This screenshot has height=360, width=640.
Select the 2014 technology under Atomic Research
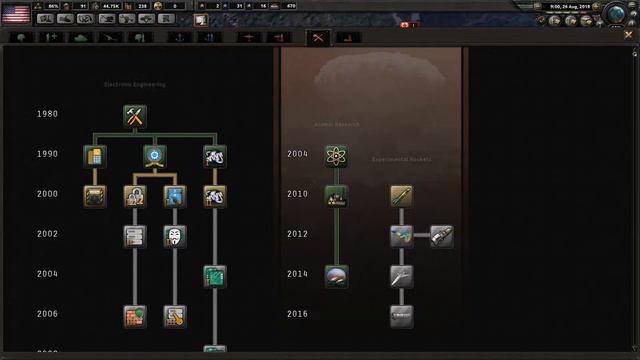pyautogui.click(x=336, y=276)
